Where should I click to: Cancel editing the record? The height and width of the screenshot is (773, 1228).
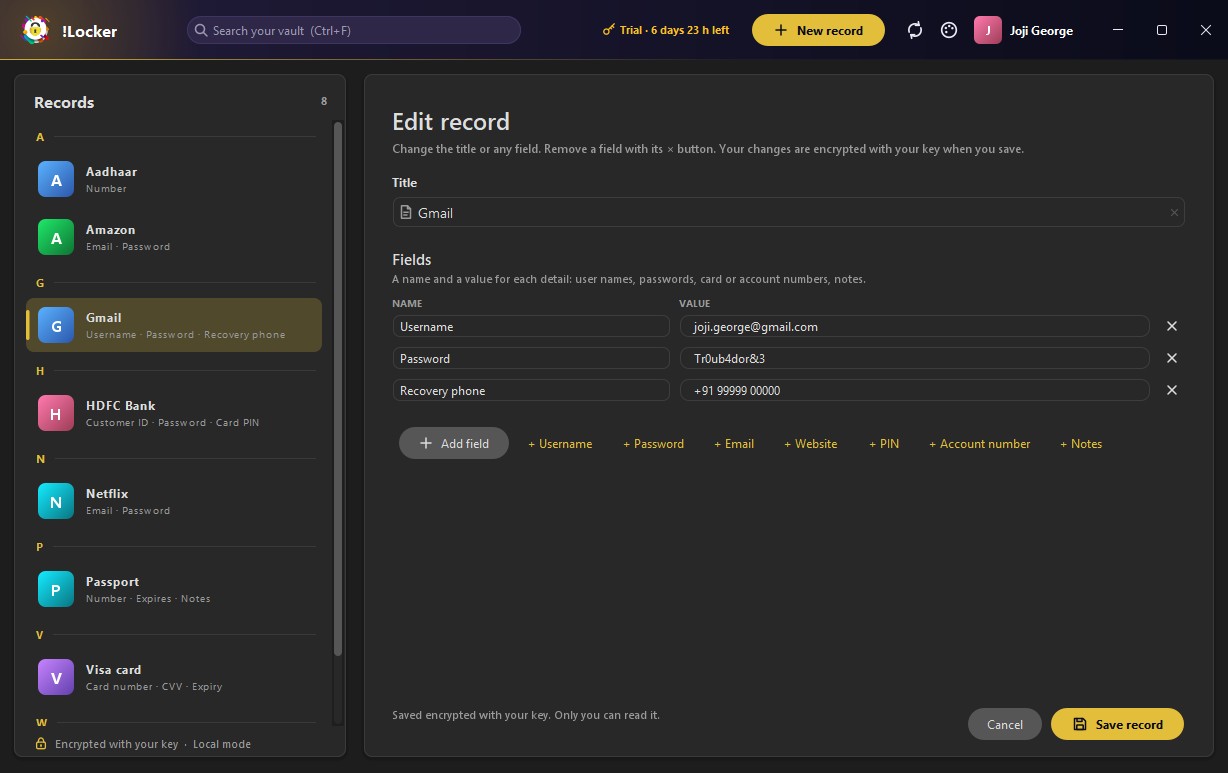pos(1005,724)
